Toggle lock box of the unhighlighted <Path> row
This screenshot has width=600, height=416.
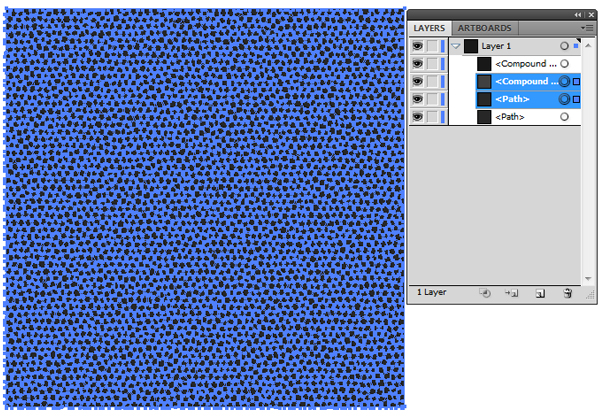[432, 116]
